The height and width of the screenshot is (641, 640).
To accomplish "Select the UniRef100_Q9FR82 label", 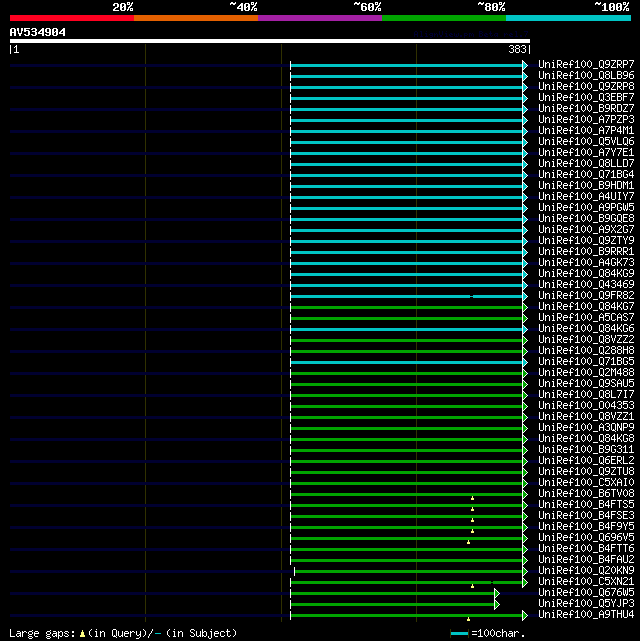I will tap(586, 296).
